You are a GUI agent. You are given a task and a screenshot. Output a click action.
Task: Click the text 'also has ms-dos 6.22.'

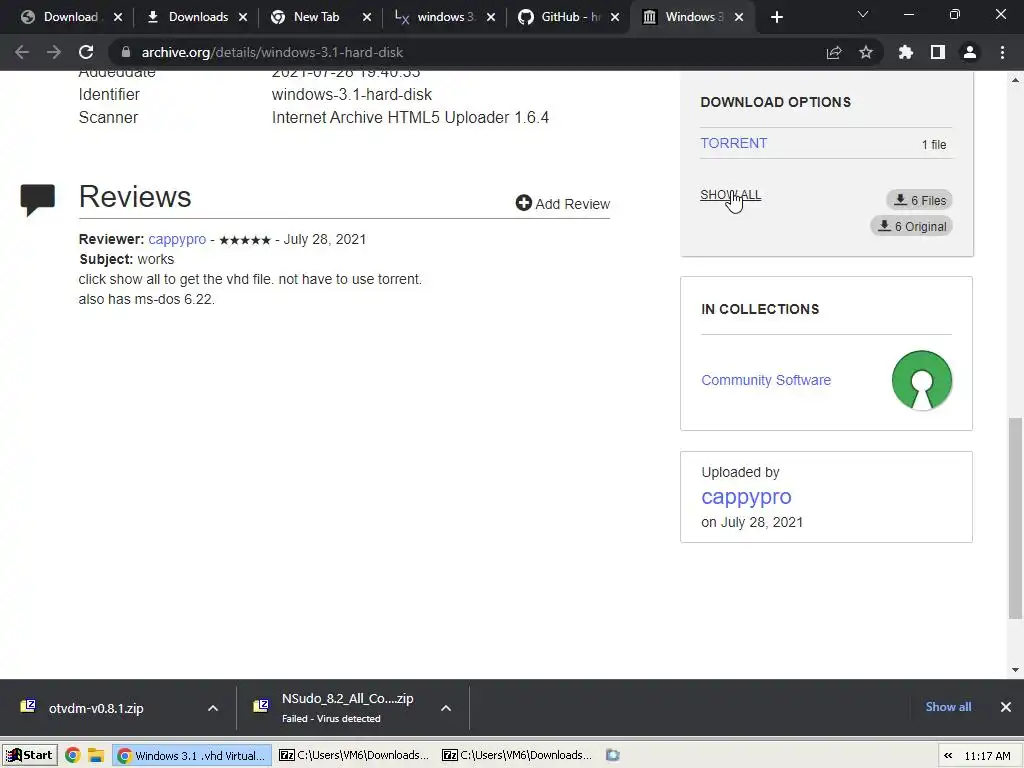[x=147, y=299]
